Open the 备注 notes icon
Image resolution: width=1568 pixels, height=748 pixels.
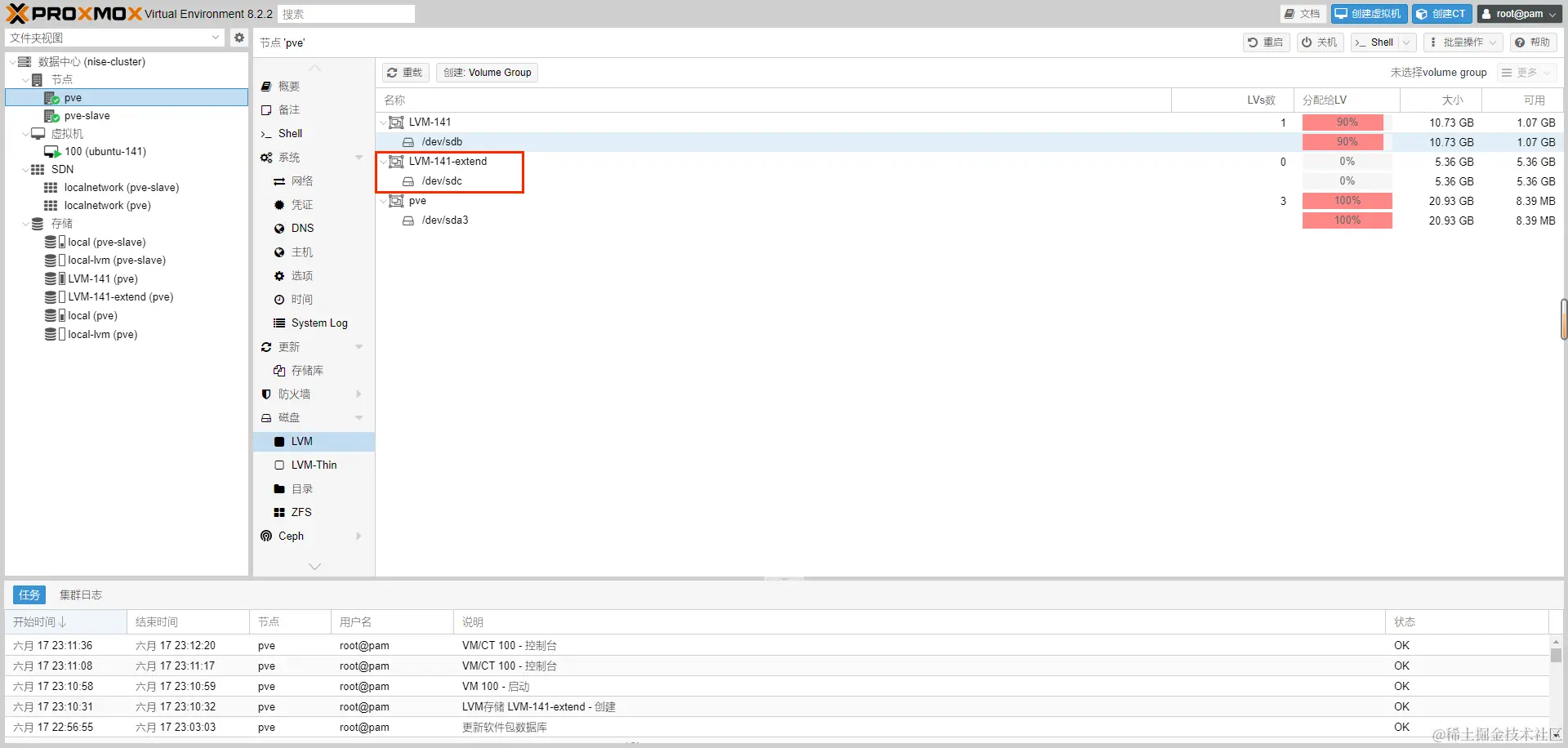pyautogui.click(x=266, y=110)
